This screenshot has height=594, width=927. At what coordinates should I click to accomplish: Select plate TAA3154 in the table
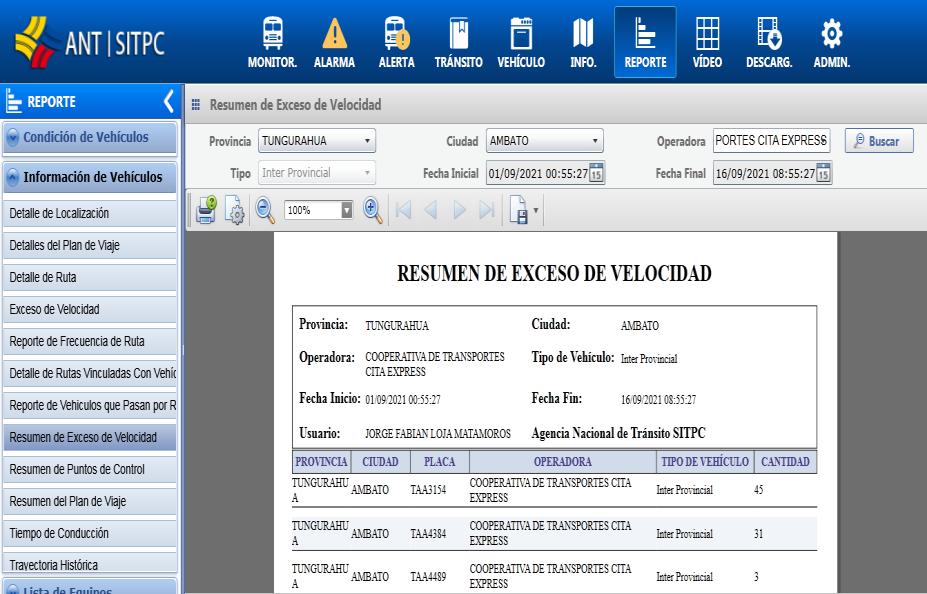click(429, 490)
